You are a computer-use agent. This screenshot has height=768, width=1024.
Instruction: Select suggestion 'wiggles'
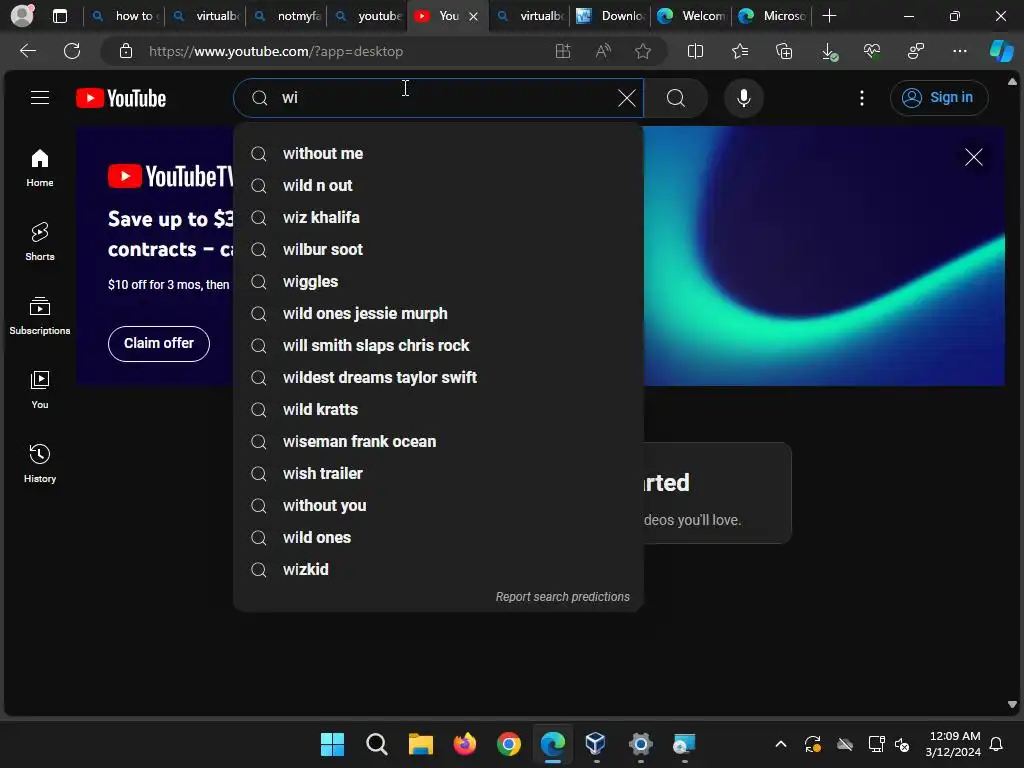438,281
